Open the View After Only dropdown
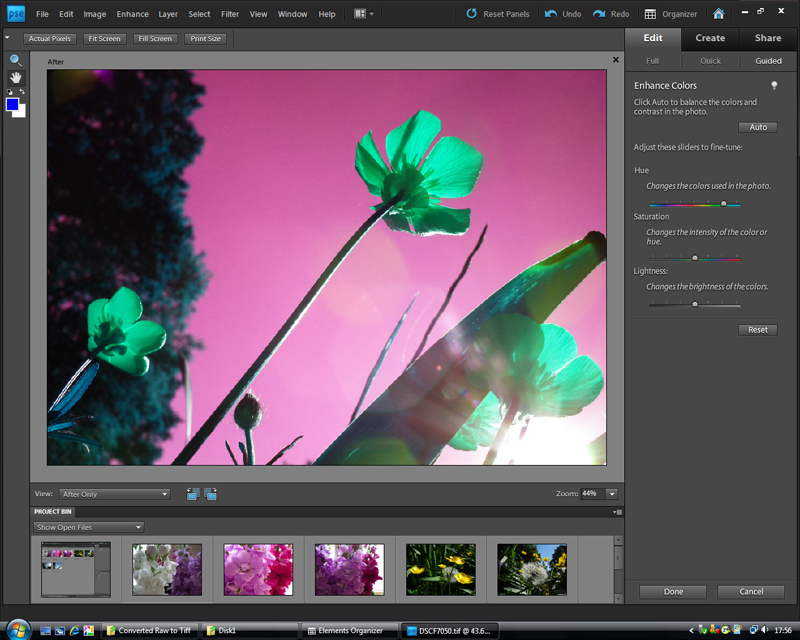 pos(114,494)
